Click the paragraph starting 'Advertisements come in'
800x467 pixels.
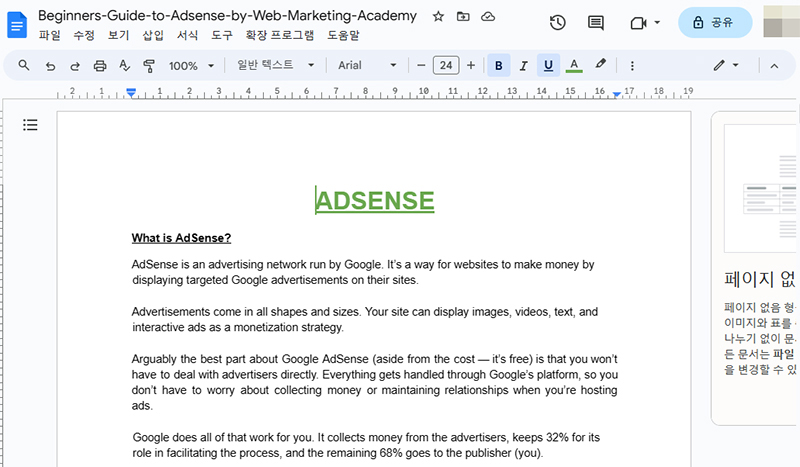[365, 319]
